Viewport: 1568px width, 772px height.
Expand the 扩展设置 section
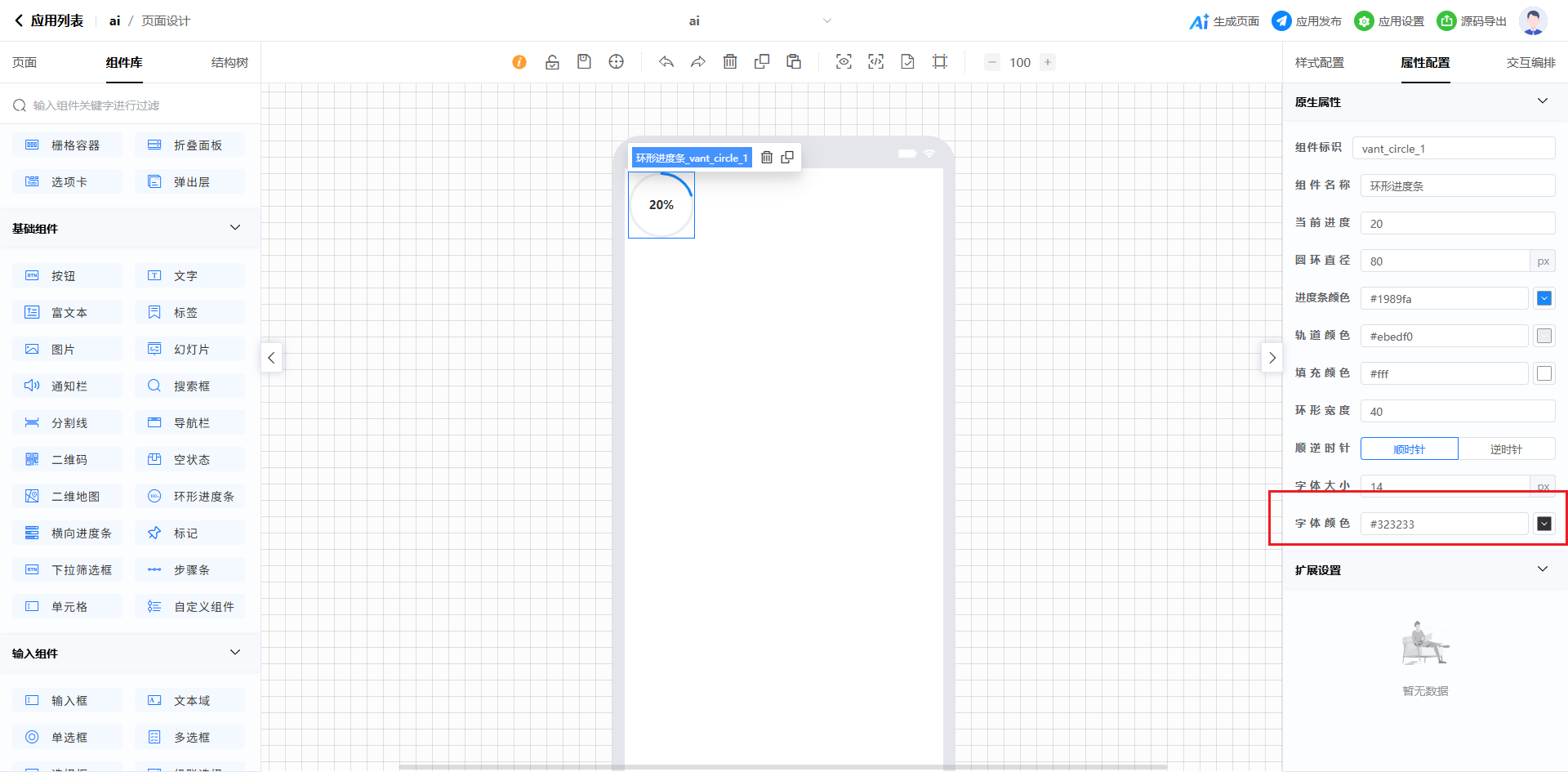1542,569
